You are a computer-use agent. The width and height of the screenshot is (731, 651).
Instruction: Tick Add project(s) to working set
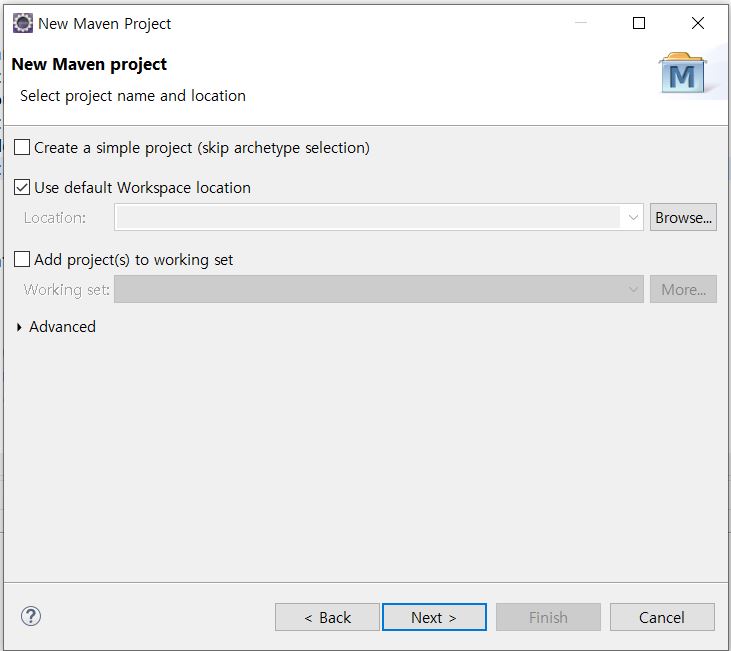pyautogui.click(x=22, y=260)
